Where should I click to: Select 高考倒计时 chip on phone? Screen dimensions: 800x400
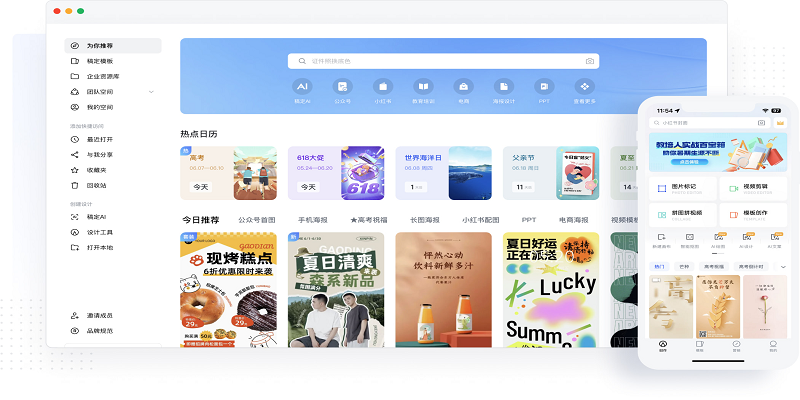pos(752,267)
